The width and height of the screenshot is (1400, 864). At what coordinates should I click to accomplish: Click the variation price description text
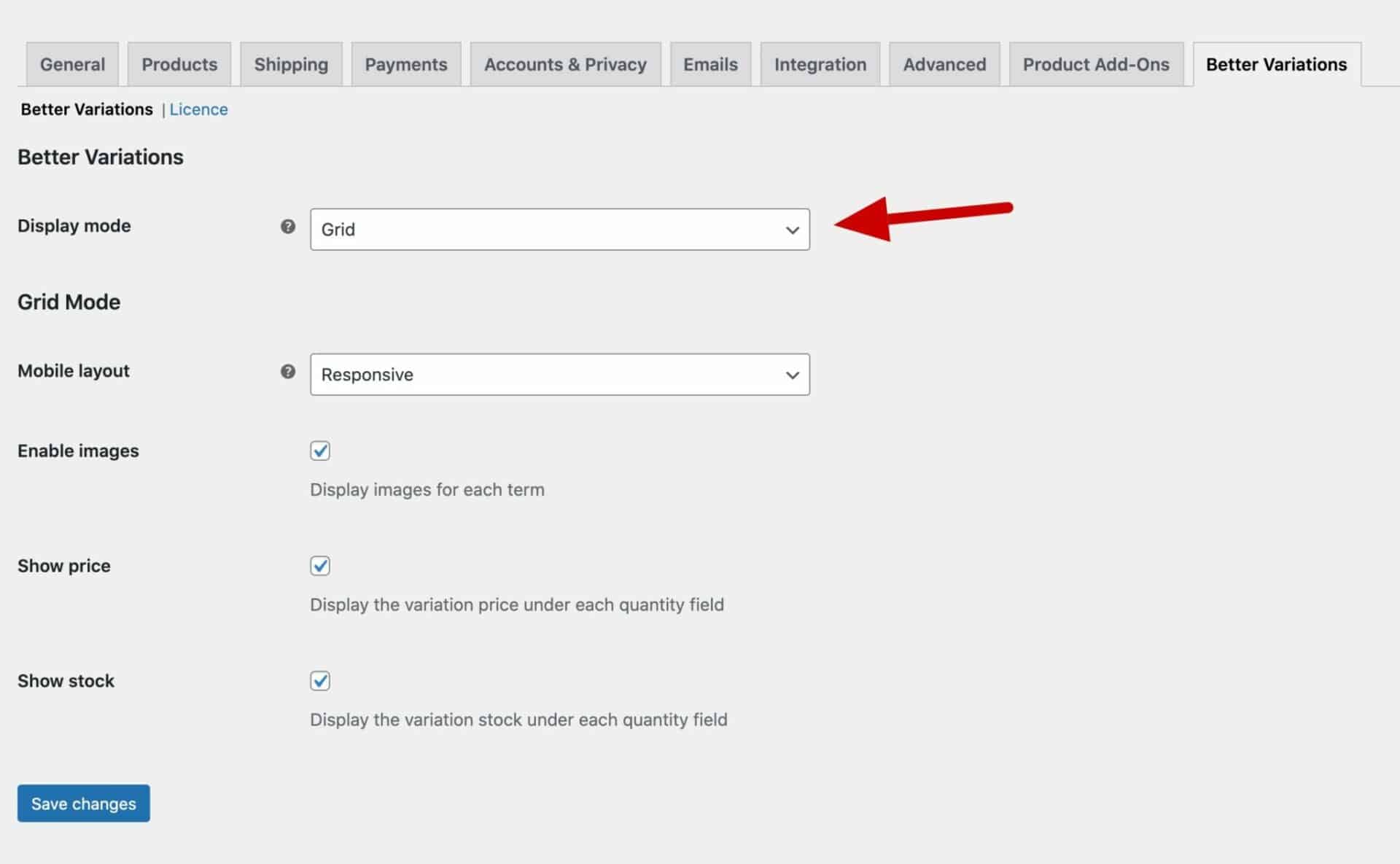pos(517,604)
